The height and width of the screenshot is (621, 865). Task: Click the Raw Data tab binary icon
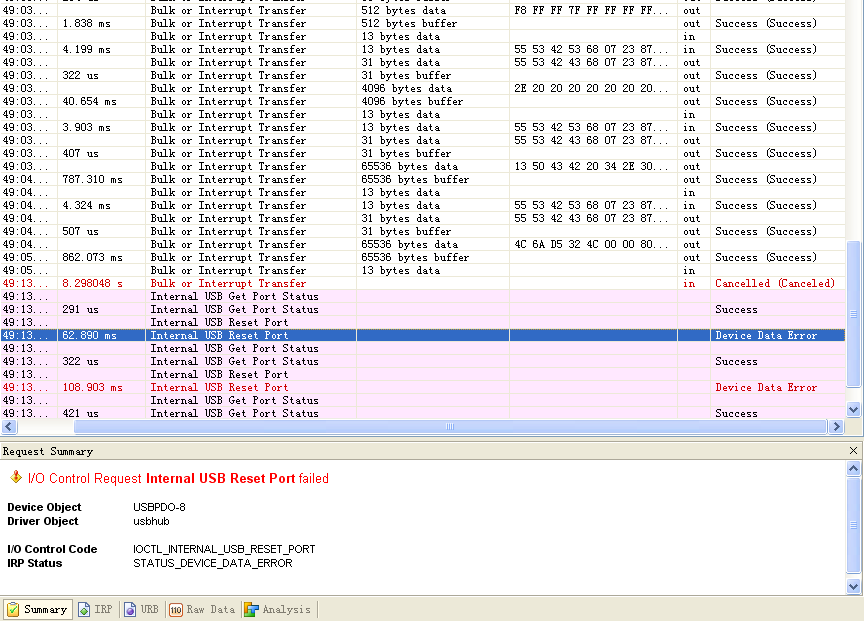pyautogui.click(x=175, y=609)
